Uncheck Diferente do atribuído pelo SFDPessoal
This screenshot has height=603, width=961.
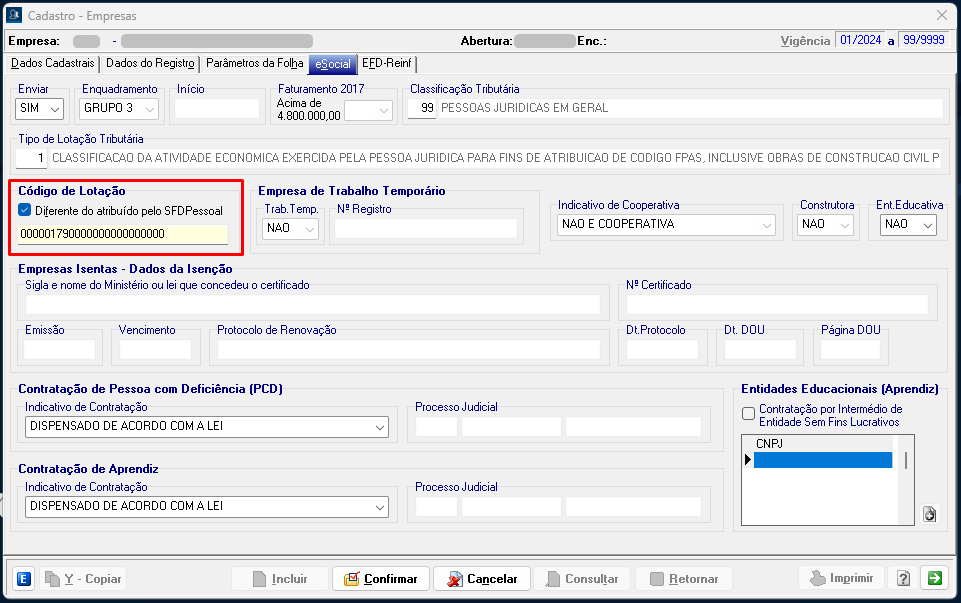[25, 211]
